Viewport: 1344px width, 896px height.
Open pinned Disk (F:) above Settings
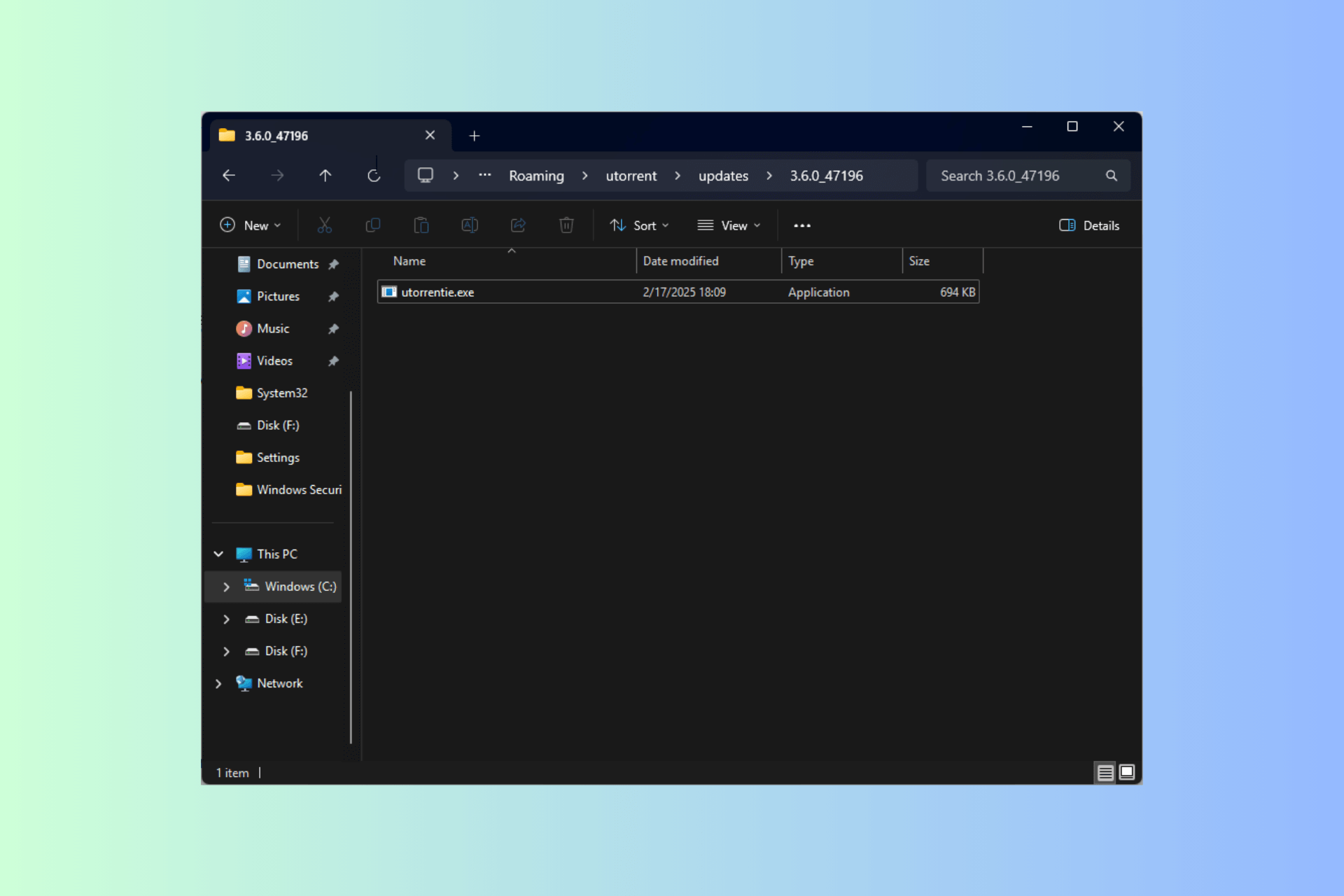[277, 425]
